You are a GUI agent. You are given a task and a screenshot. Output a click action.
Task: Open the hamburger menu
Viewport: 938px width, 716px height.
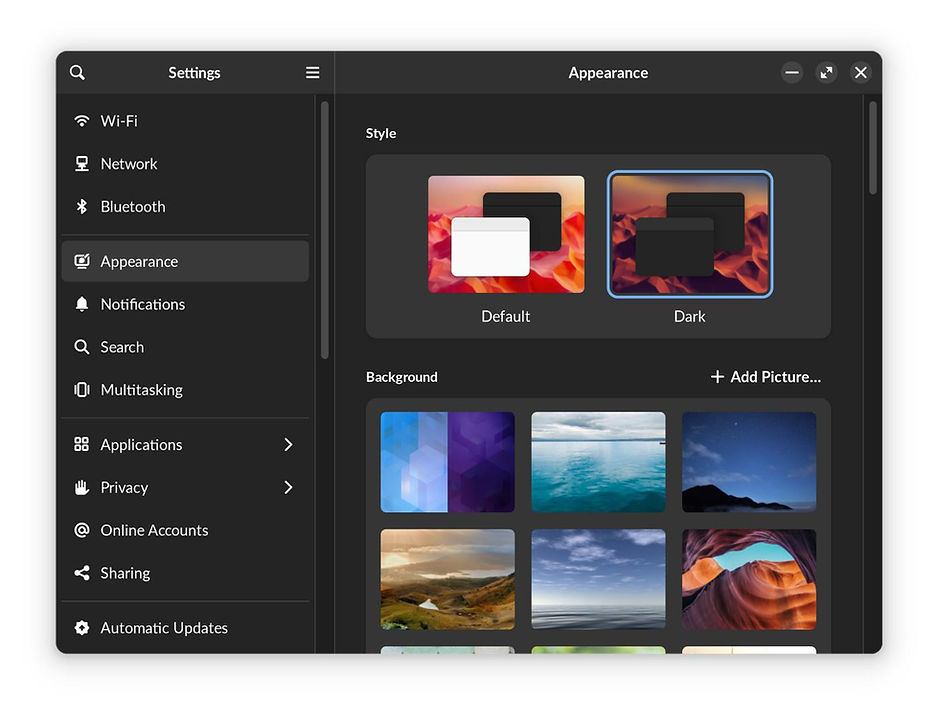tap(312, 72)
